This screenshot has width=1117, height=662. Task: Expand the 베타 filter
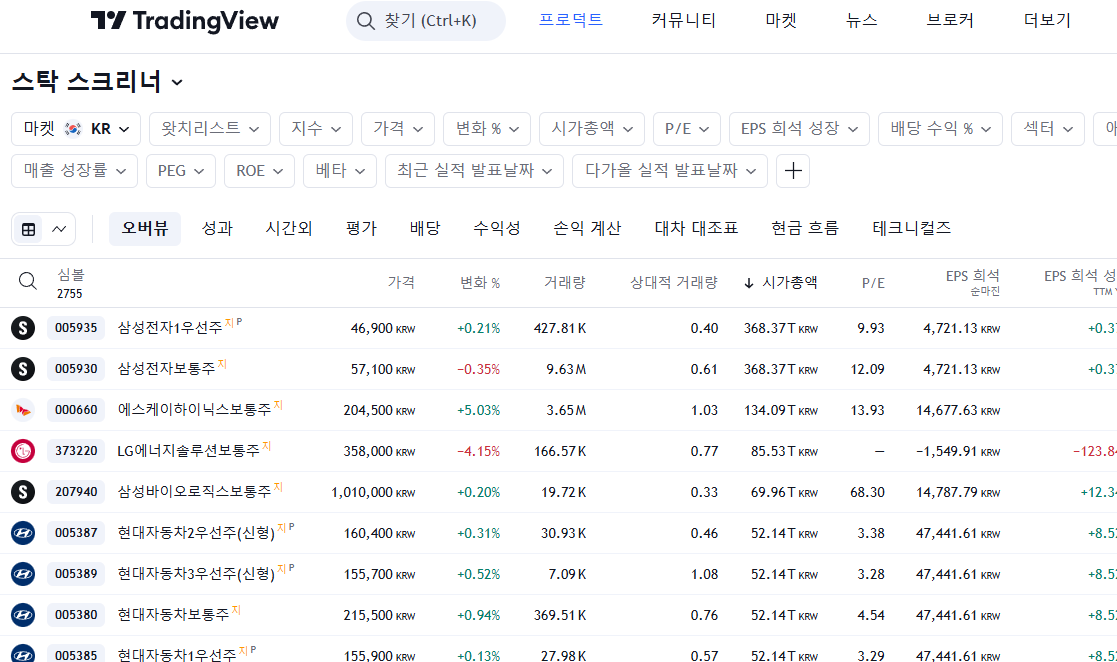pyautogui.click(x=340, y=171)
